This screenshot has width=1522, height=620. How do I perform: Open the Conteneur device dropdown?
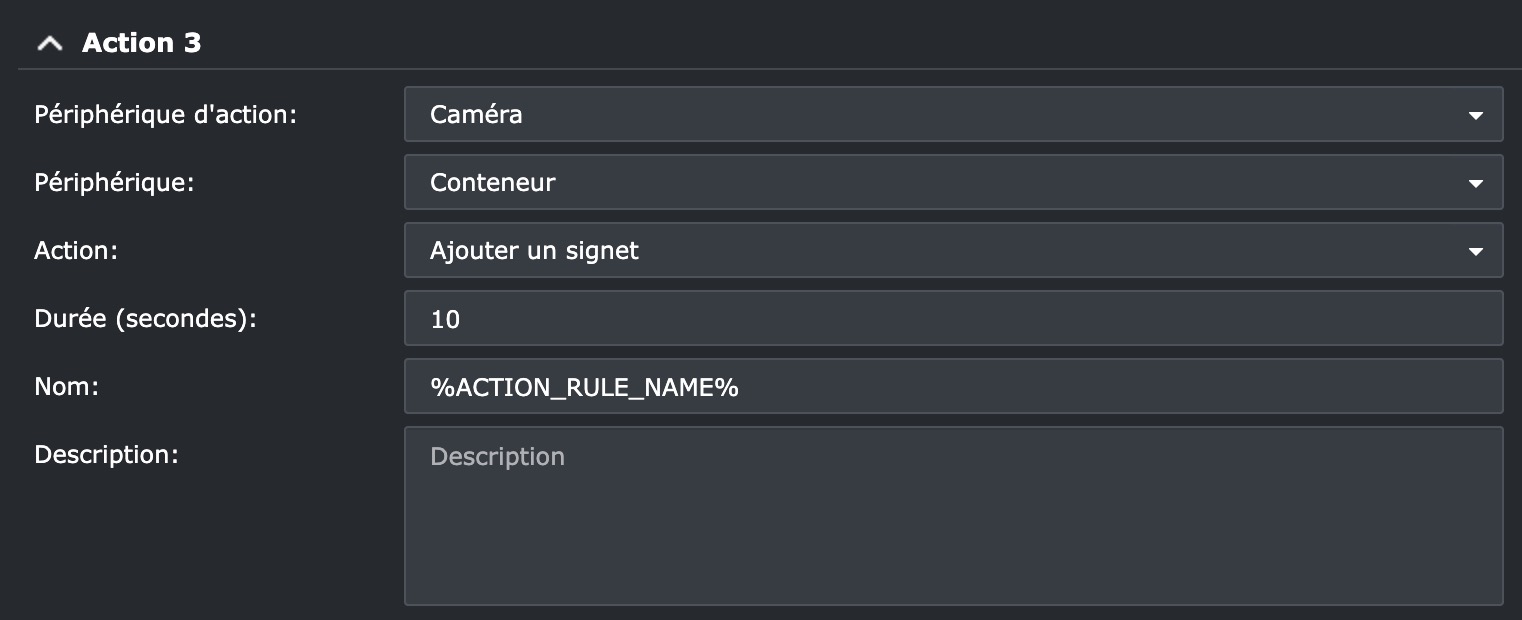(940, 182)
